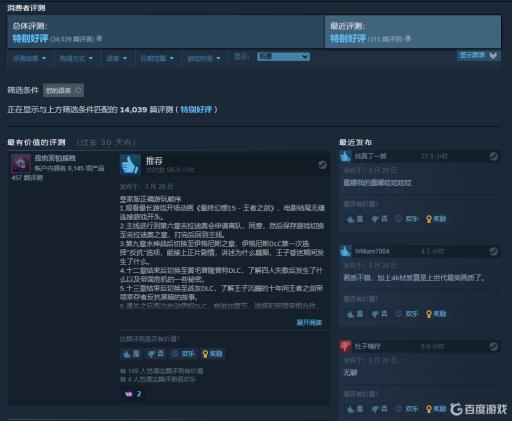Open the William7004 username link

tap(372, 251)
